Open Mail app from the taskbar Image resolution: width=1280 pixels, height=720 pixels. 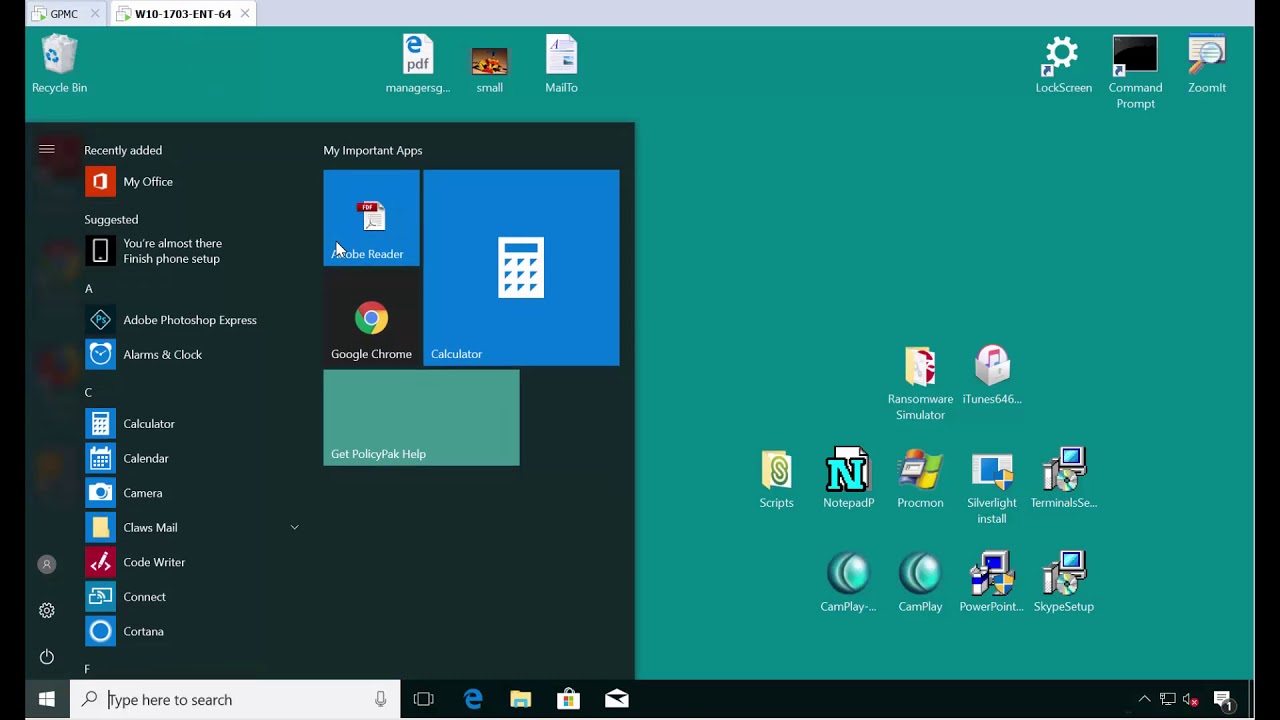(x=617, y=700)
